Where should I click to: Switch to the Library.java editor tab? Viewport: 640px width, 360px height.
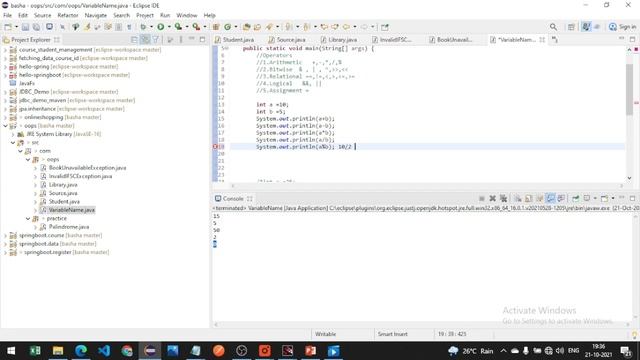(x=340, y=40)
